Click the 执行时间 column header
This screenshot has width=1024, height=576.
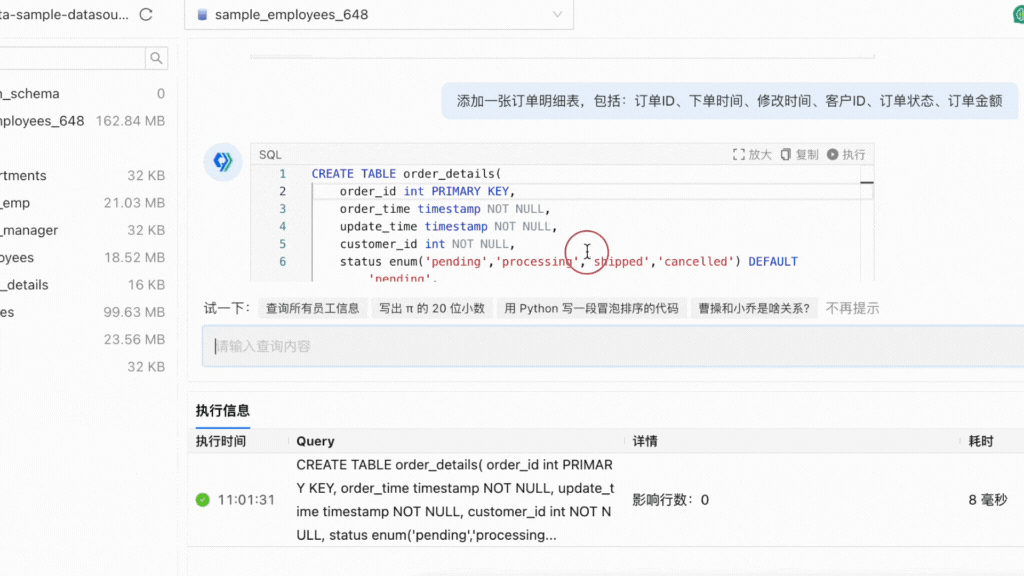221,441
